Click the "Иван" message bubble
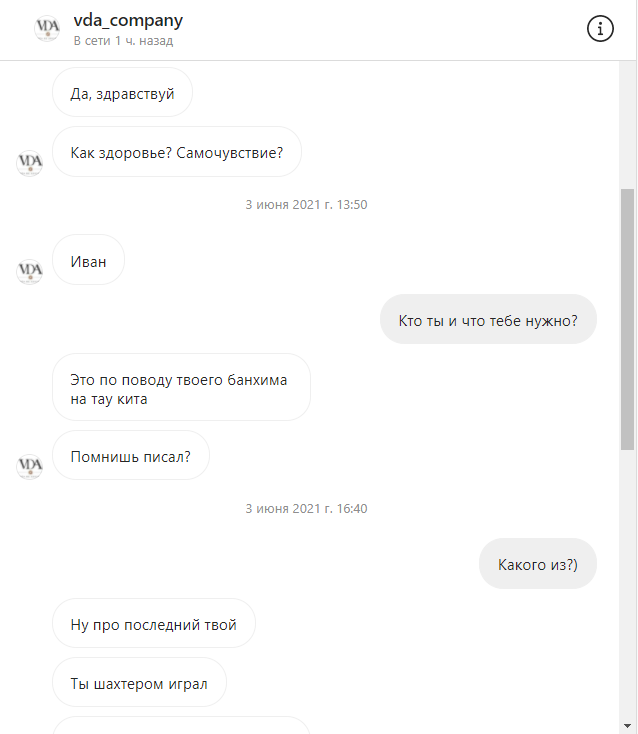Screen dimensions: 638x734 tap(88, 260)
